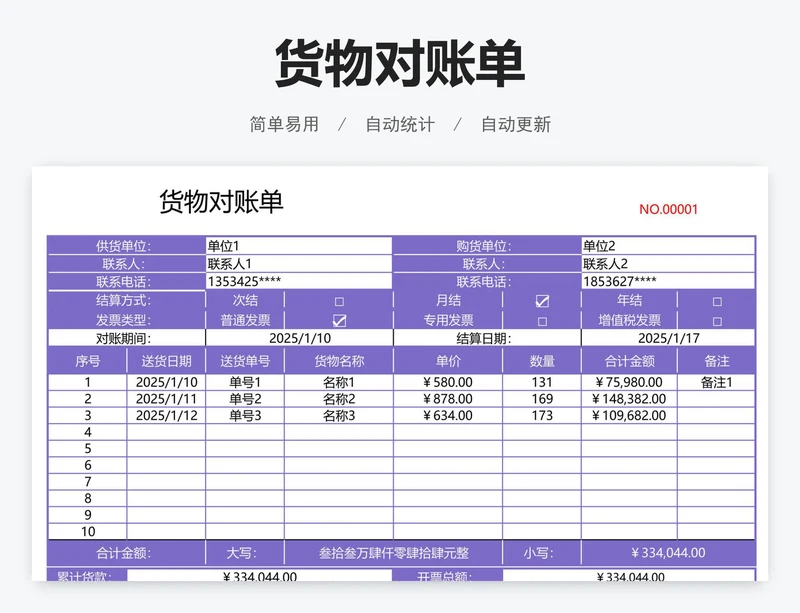Click the 数量 column header
Image resolution: width=800 pixels, height=613 pixels.
tap(542, 361)
